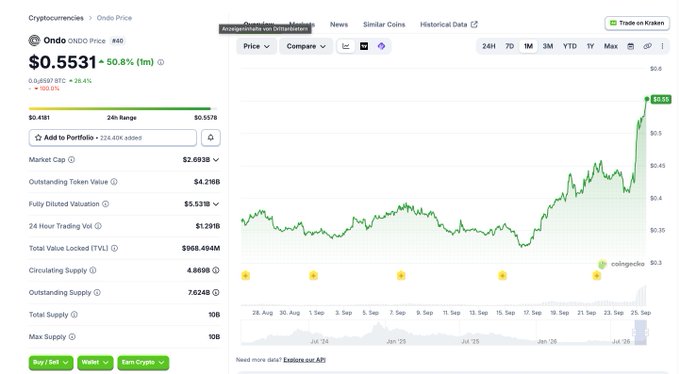This screenshot has width=680, height=374.
Task: Select the 24H time range
Action: [489, 46]
